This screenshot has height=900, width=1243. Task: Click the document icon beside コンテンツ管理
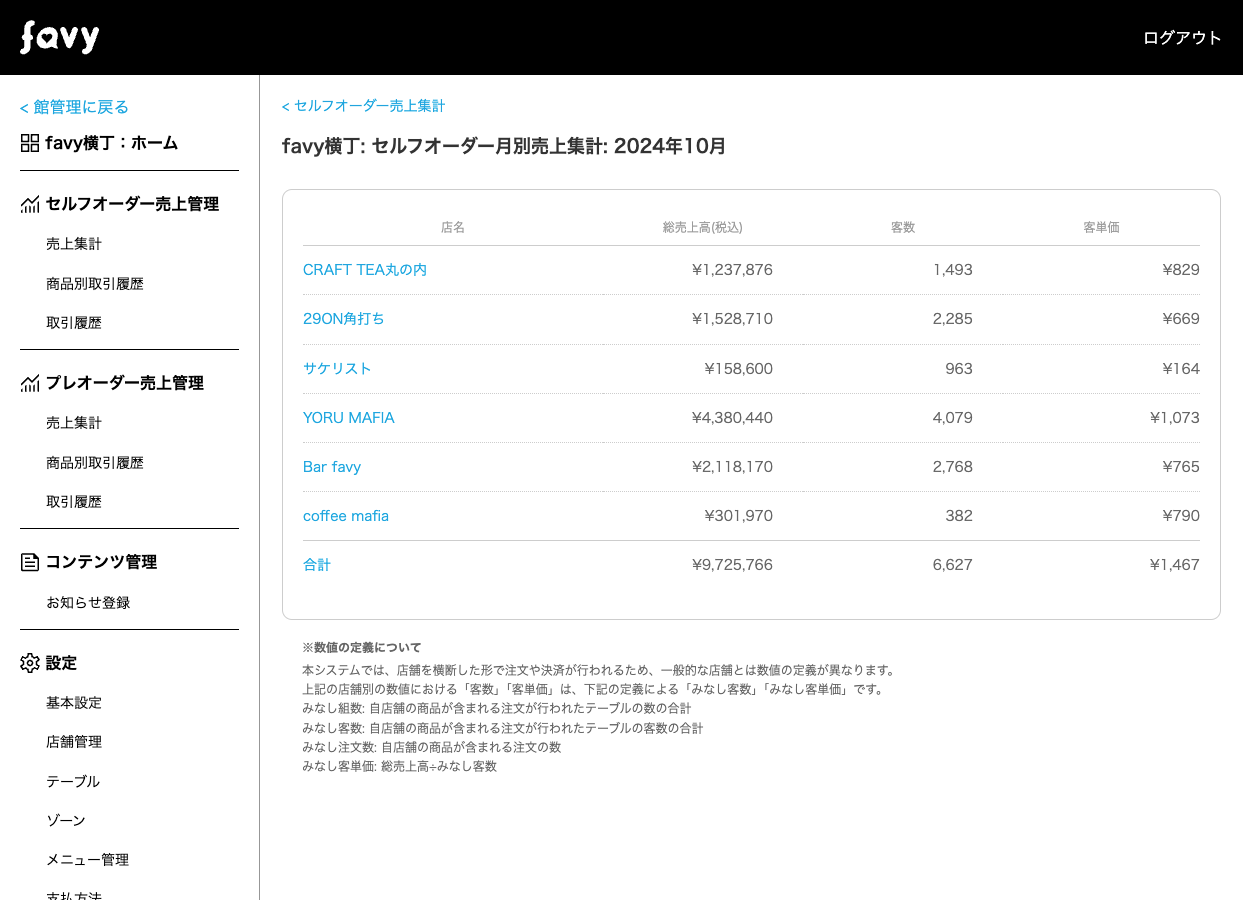click(x=30, y=562)
